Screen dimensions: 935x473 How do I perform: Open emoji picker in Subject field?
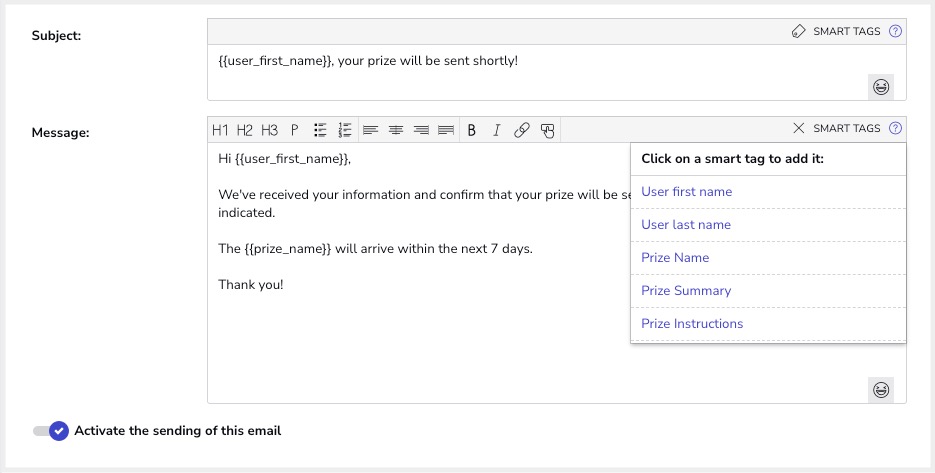[x=881, y=87]
